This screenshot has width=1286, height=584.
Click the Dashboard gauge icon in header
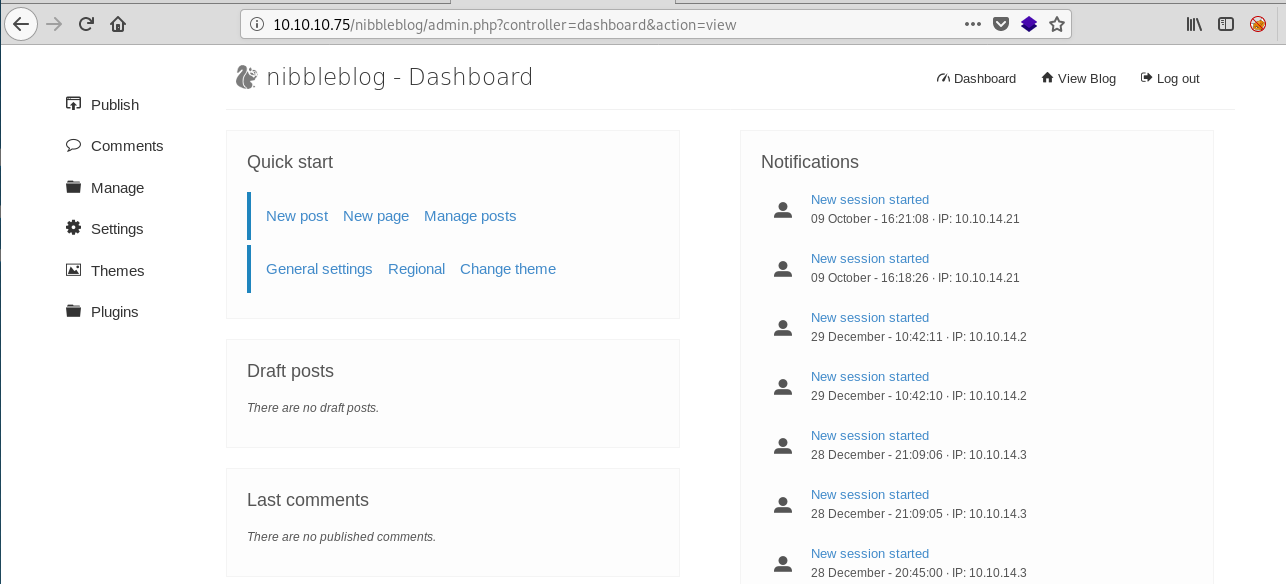click(x=943, y=78)
